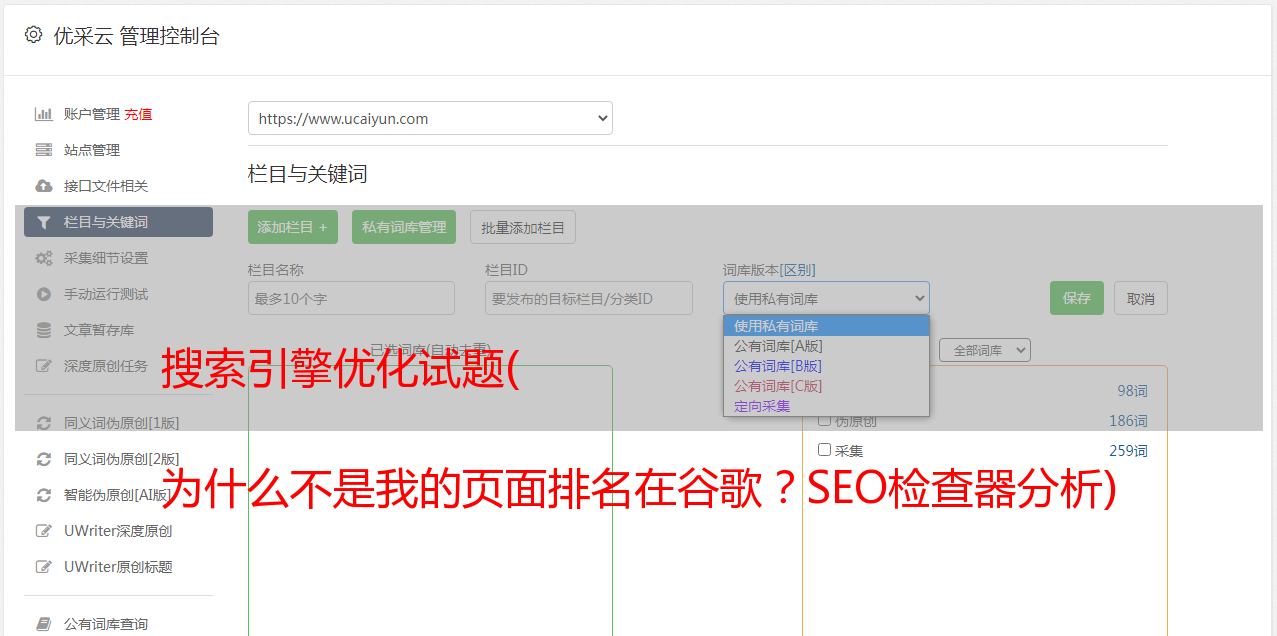
Task: Focus the 栏目ID input field
Action: 589,298
